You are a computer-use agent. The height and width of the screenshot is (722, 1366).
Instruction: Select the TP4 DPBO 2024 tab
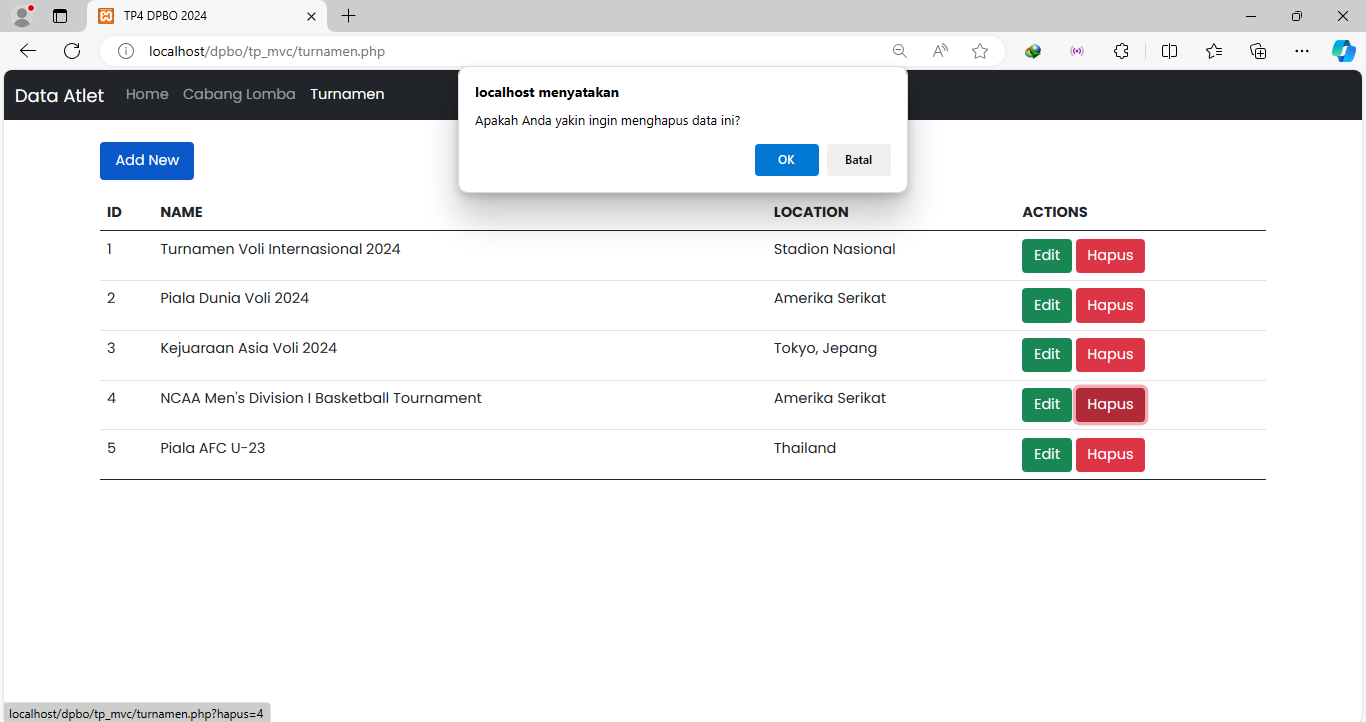pos(208,16)
